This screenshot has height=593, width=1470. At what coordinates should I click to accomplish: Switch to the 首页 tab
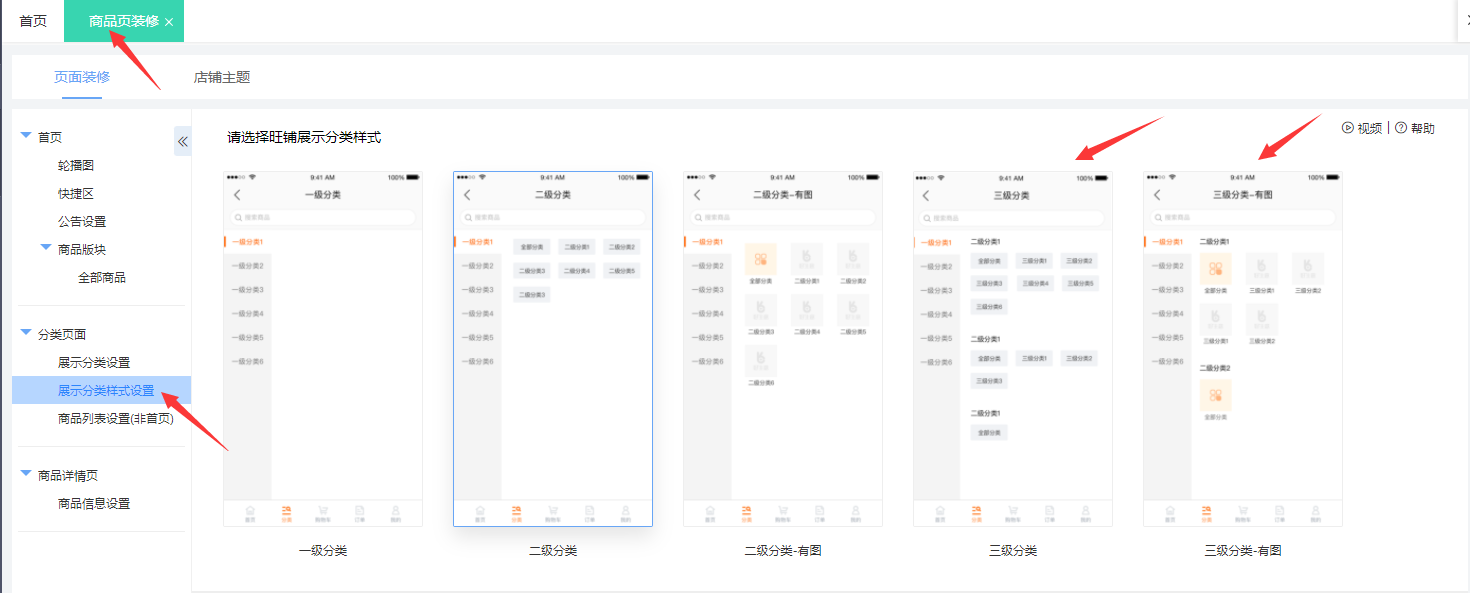[33, 21]
